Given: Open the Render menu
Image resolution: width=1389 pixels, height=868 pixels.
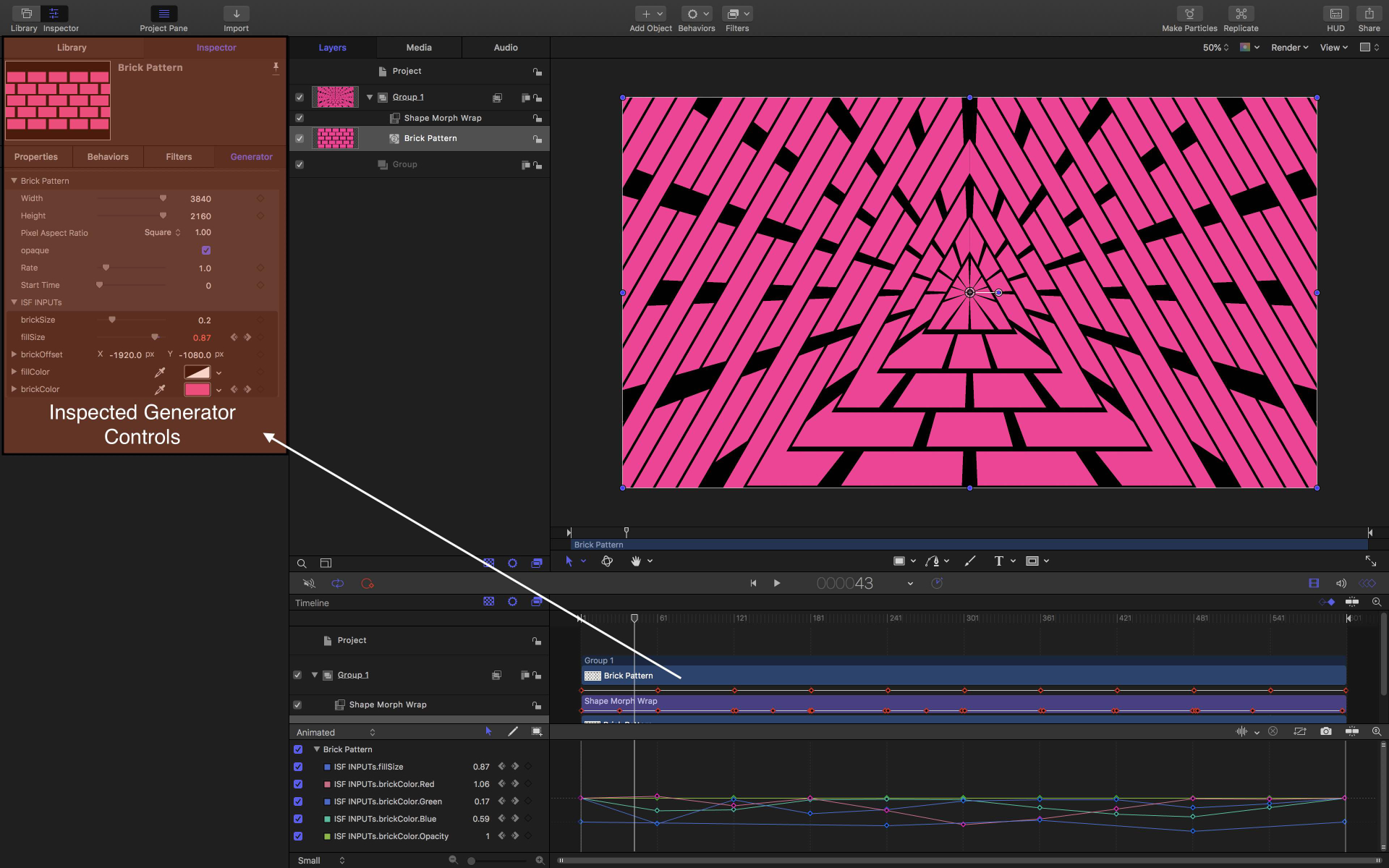Looking at the screenshot, I should tap(1290, 48).
